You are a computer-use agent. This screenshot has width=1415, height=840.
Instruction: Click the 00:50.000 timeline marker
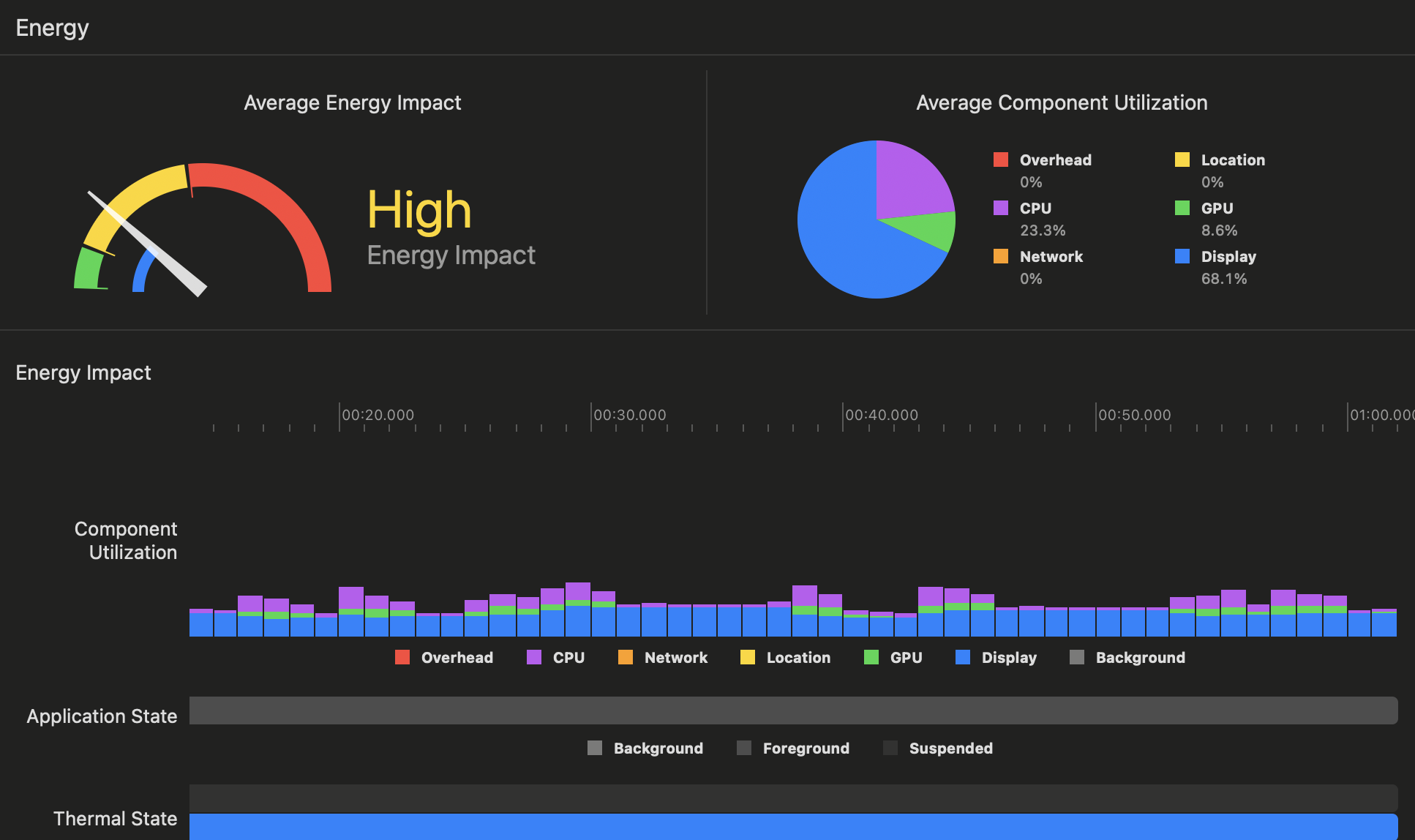click(1134, 415)
